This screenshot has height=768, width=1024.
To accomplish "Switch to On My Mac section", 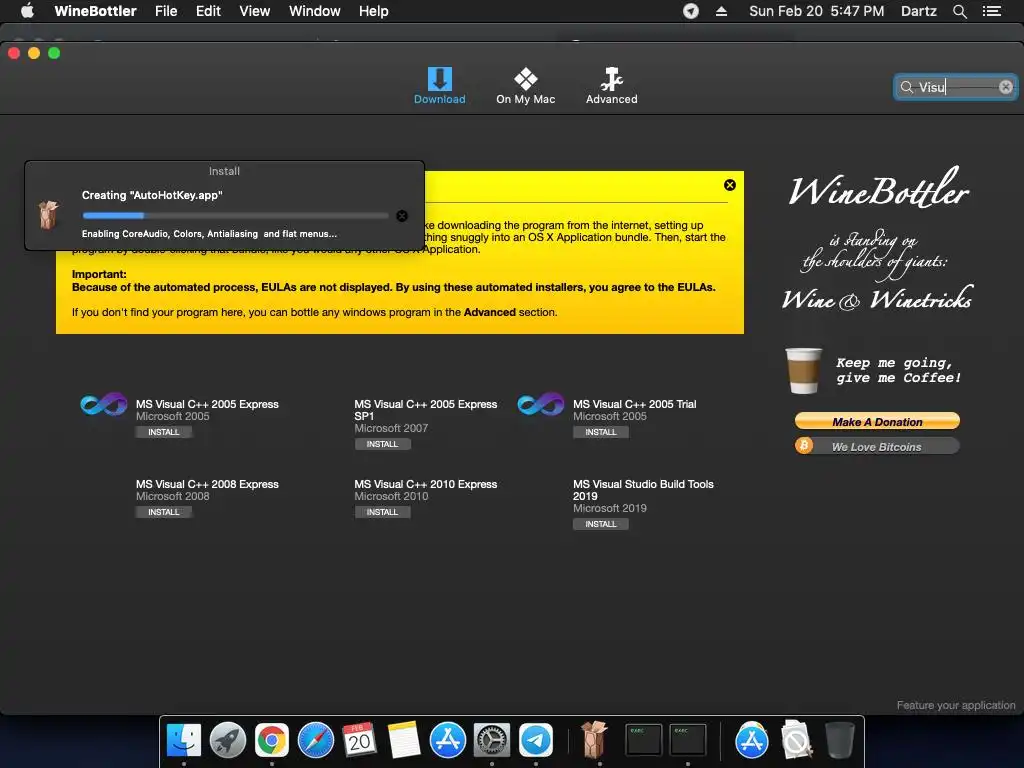I will [525, 86].
